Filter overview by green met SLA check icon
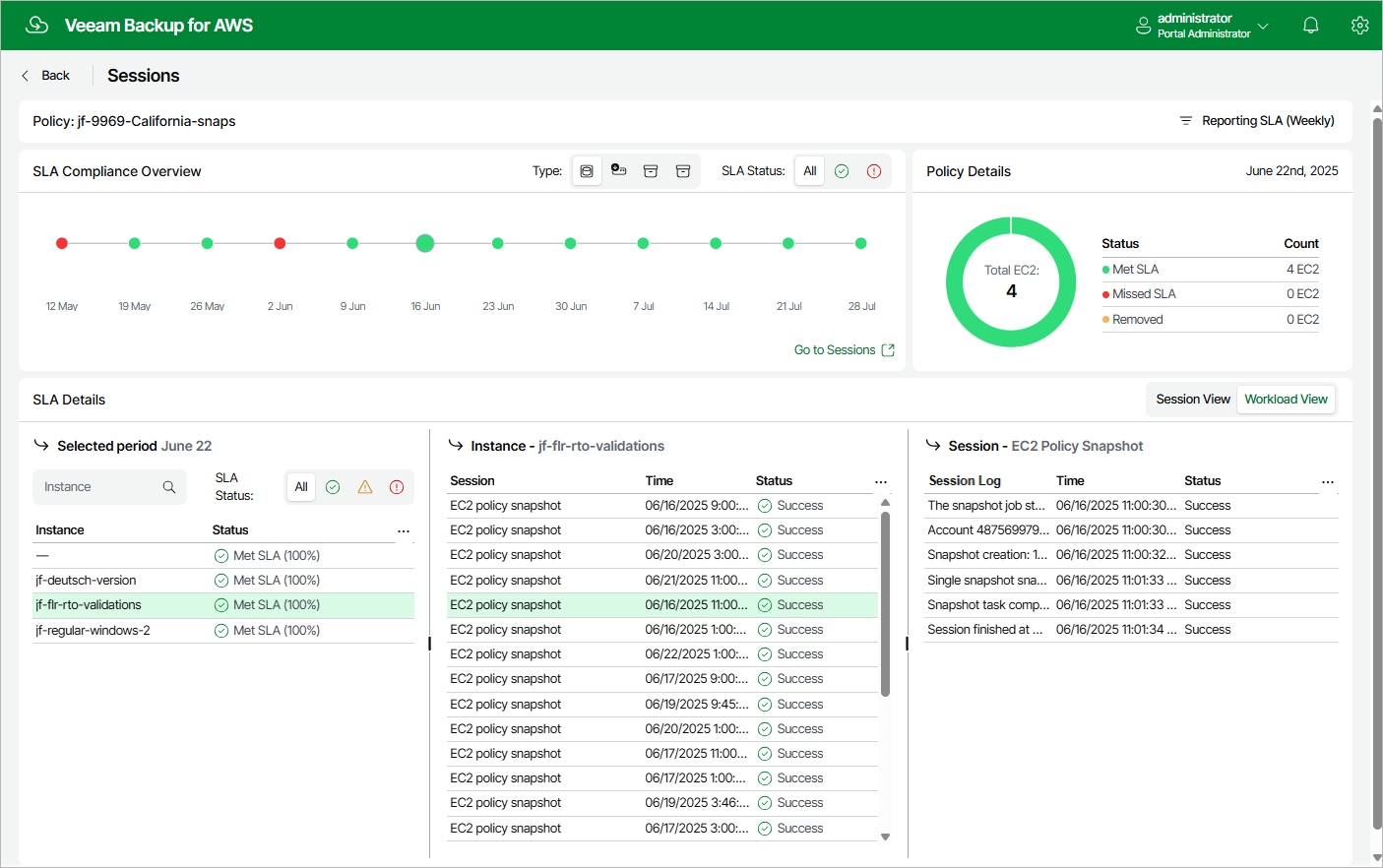 tap(842, 171)
